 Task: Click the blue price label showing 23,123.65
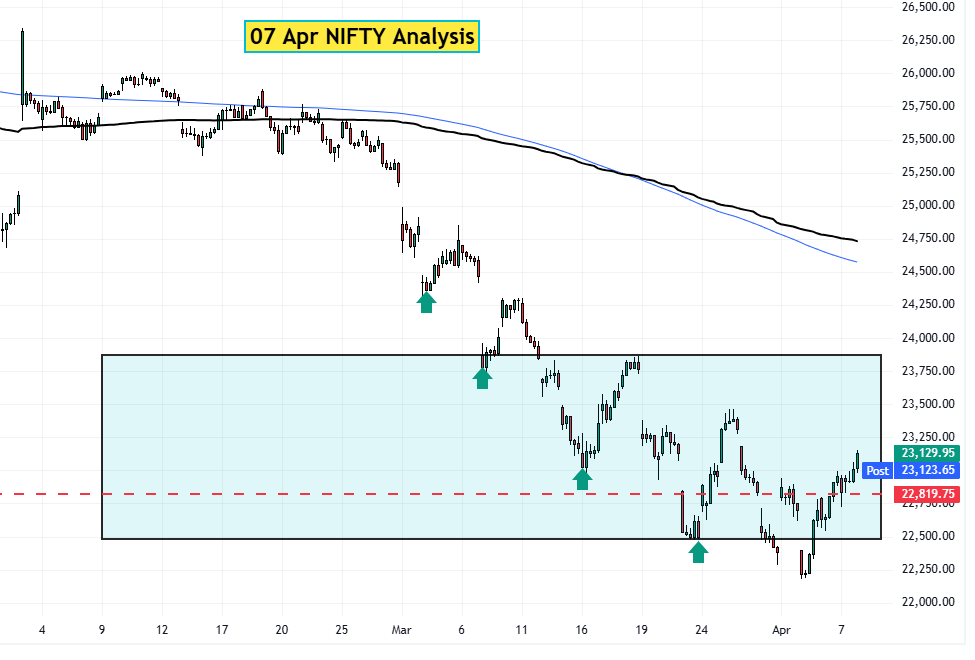(925, 471)
